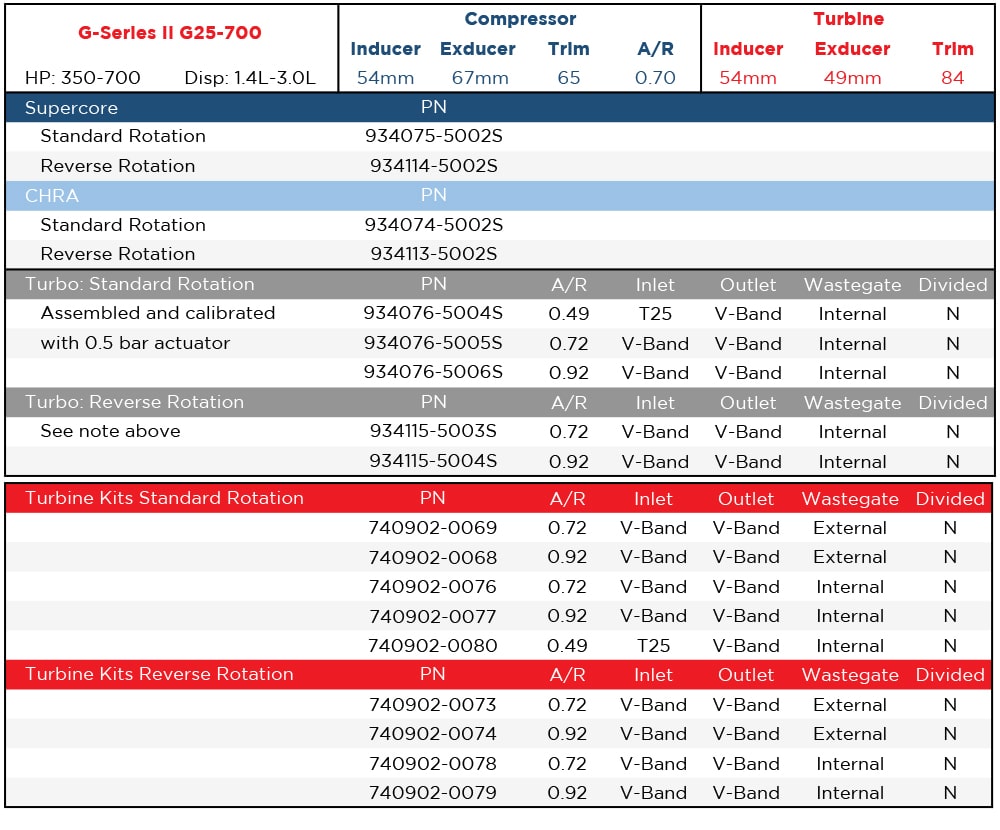Click the red Turbine heading
This screenshot has width=1000, height=830.
point(848,19)
